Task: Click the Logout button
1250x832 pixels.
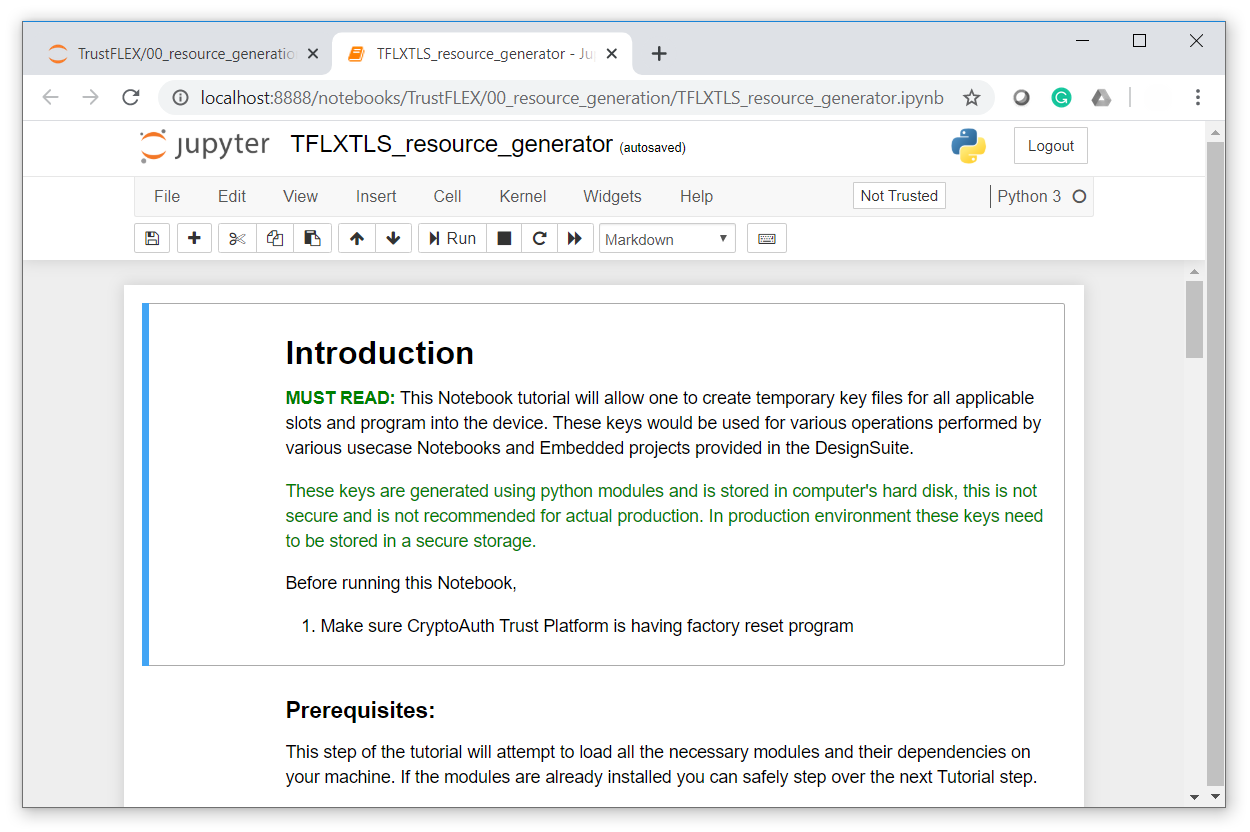Action: [x=1050, y=145]
